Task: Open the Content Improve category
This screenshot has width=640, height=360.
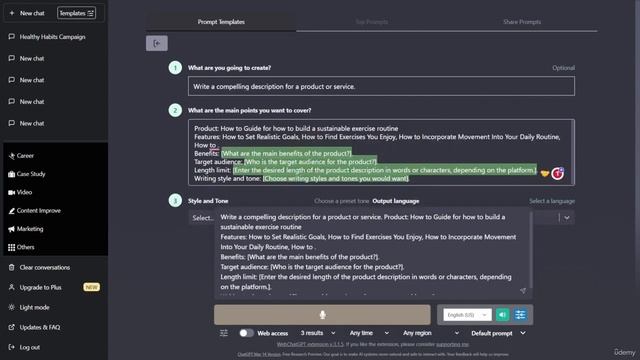Action: pos(34,211)
